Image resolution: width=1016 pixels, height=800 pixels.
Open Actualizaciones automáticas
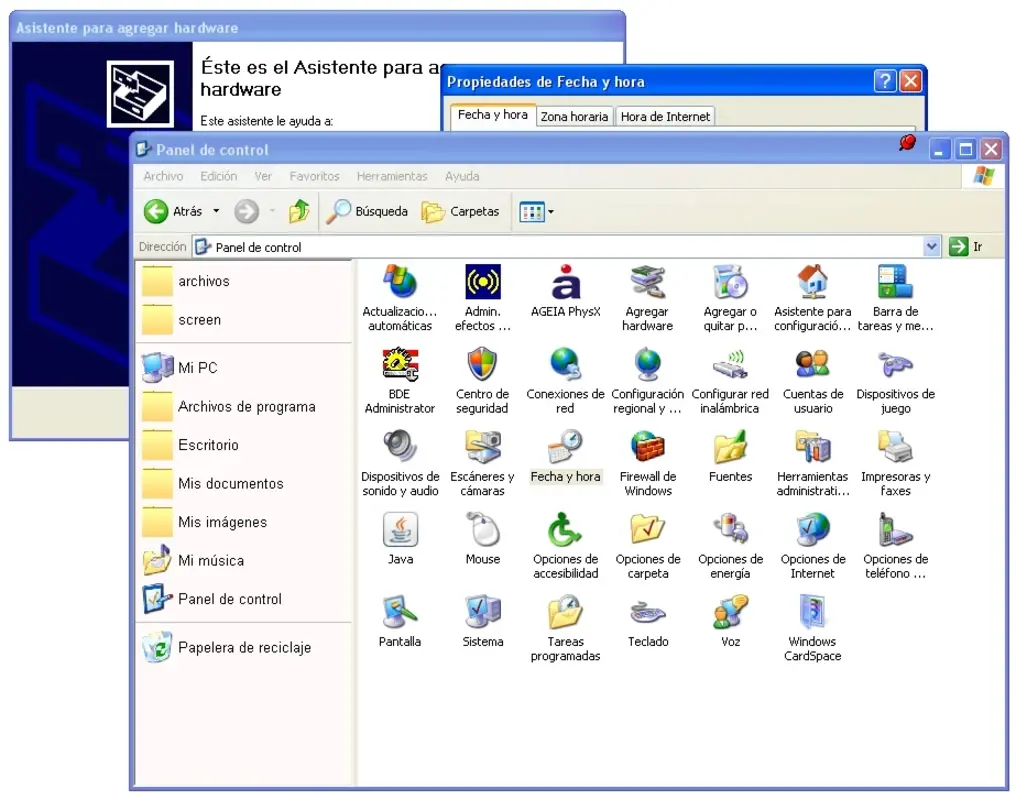coord(400,283)
